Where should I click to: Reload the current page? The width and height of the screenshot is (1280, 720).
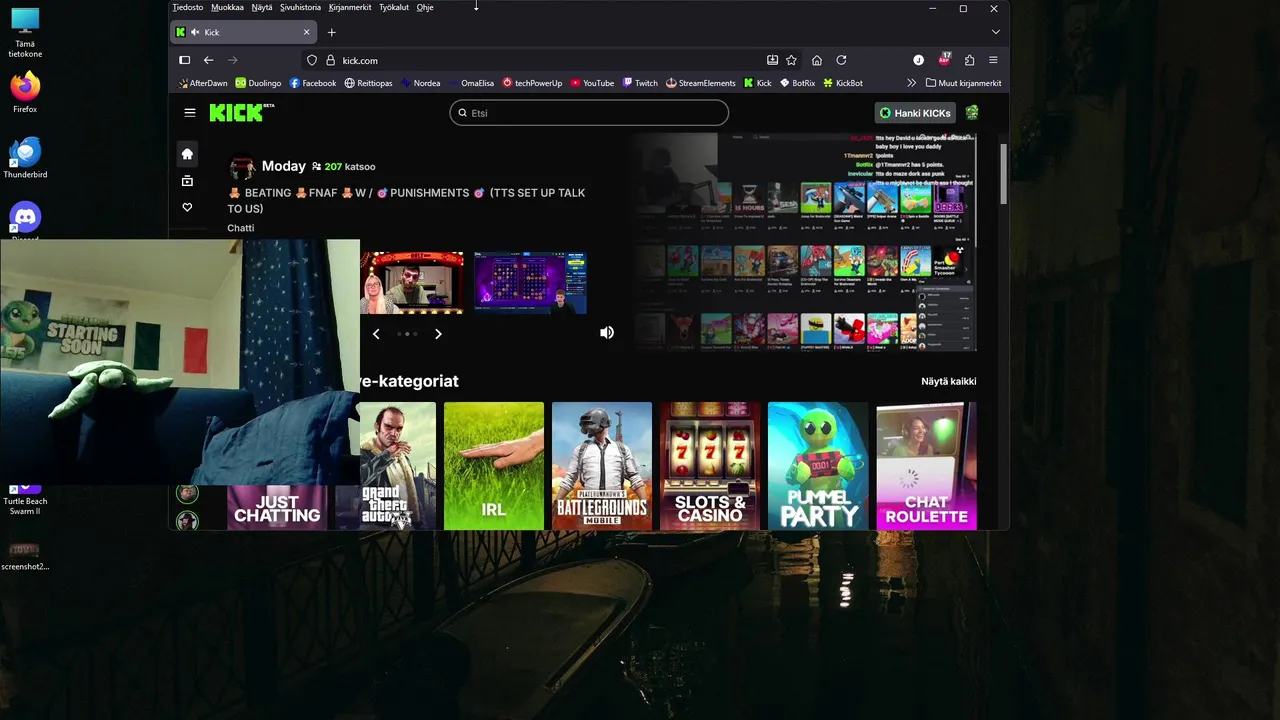pos(841,60)
